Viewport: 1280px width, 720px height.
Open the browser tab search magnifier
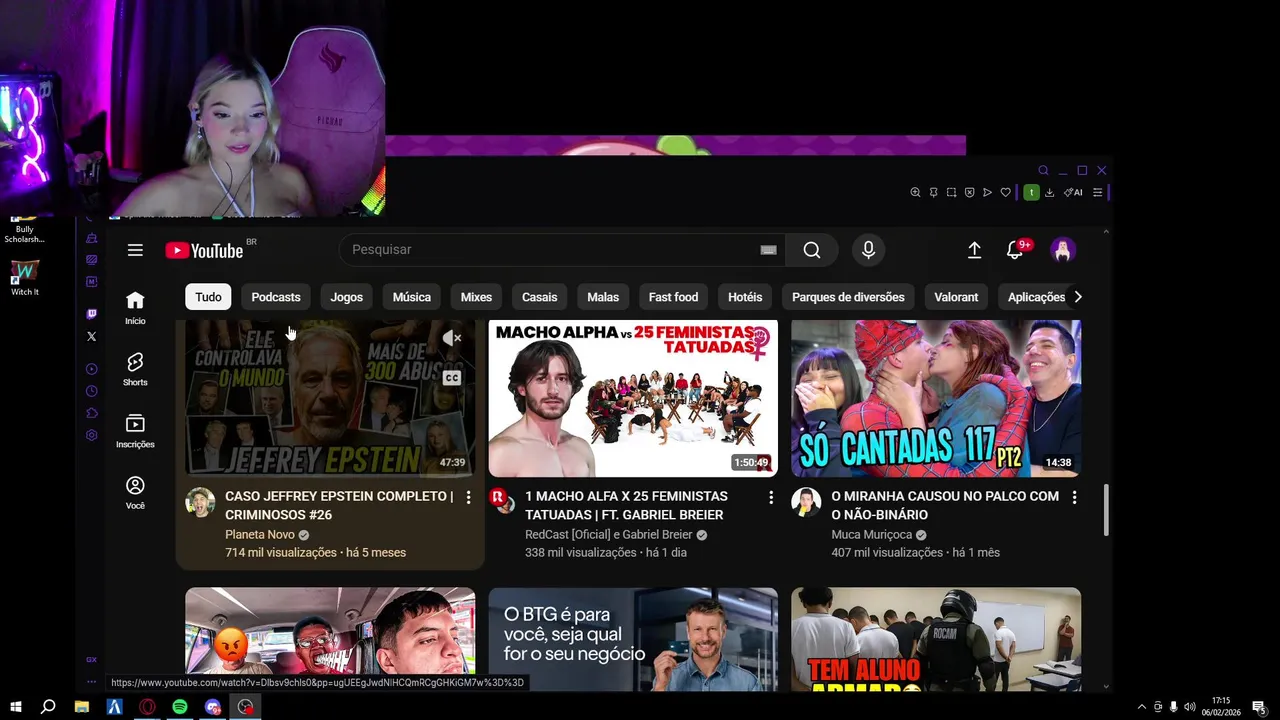1043,171
